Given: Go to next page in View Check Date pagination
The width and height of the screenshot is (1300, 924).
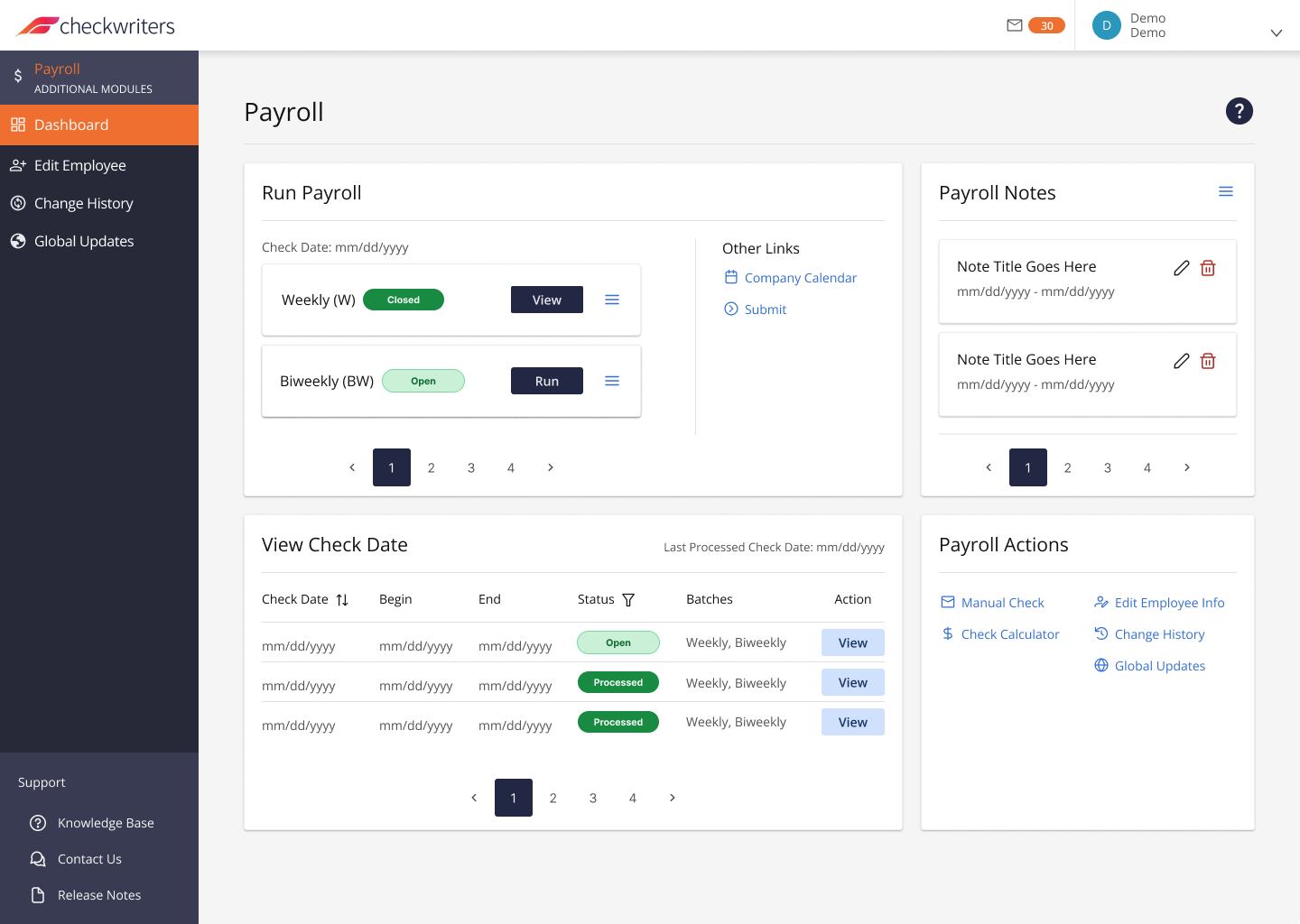Looking at the screenshot, I should coord(673,798).
